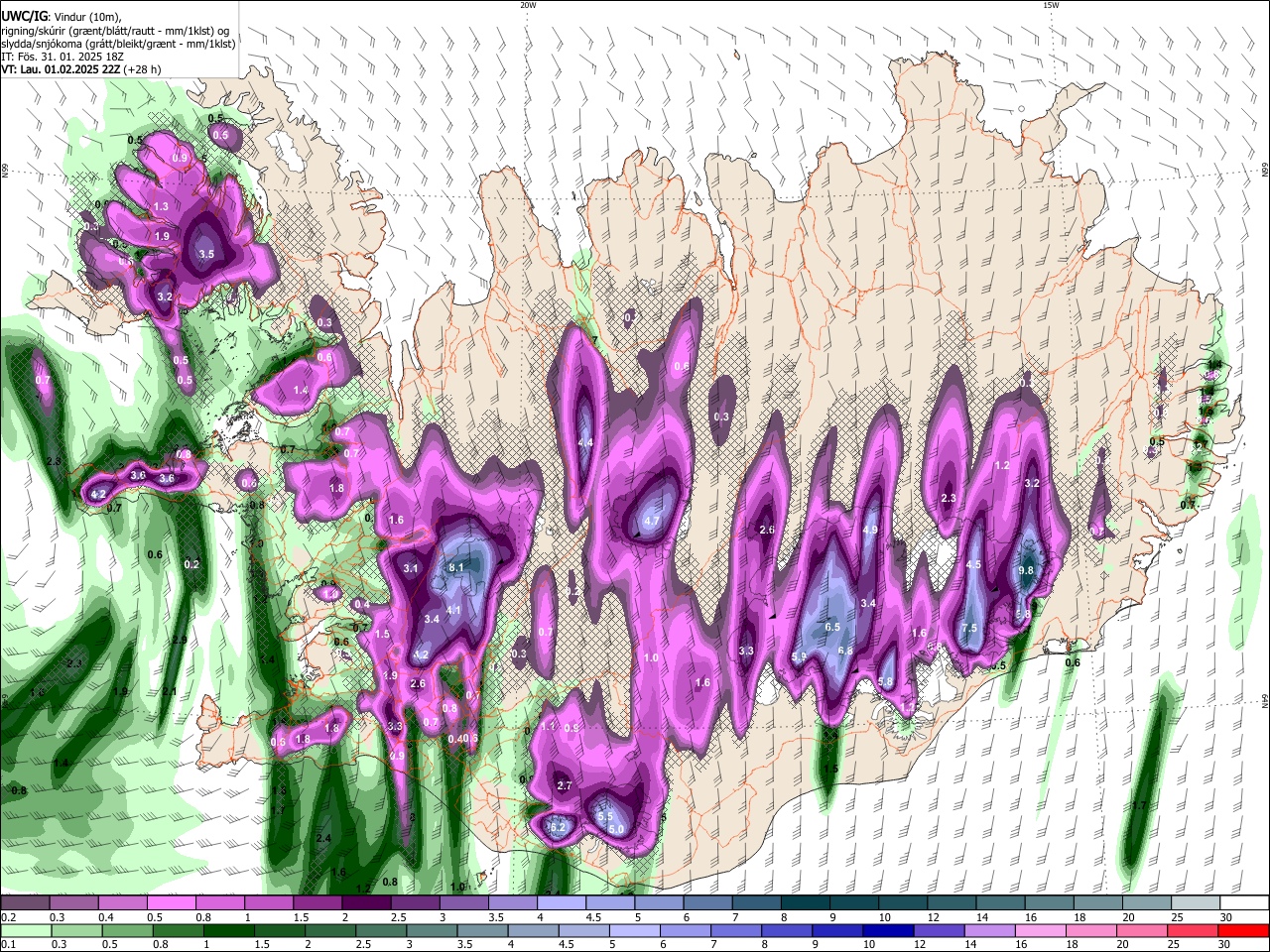Click the 1.3 value label in the Westfjords
Viewport: 1270px width, 952px height.
coord(161,205)
